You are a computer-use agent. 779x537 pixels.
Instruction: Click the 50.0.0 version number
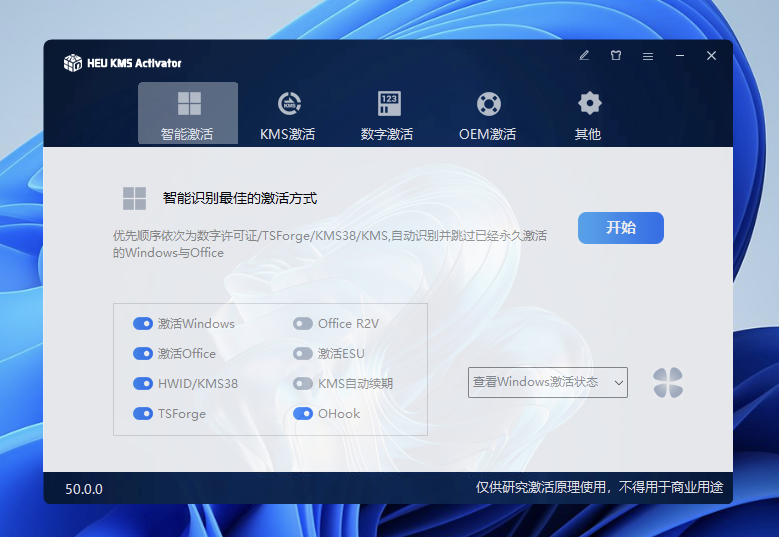pos(84,489)
